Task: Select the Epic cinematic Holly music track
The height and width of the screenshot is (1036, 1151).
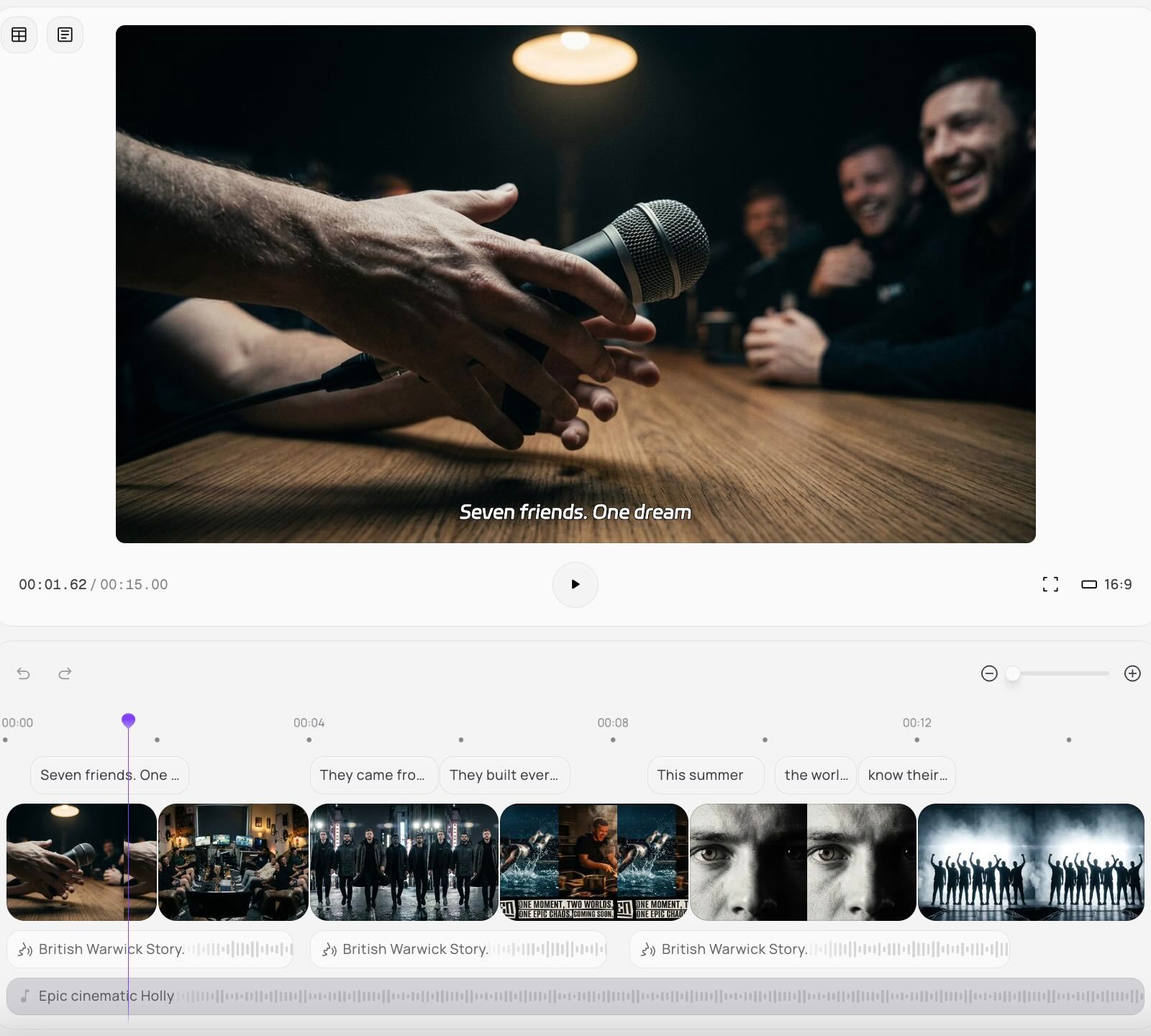Action: 575,996
